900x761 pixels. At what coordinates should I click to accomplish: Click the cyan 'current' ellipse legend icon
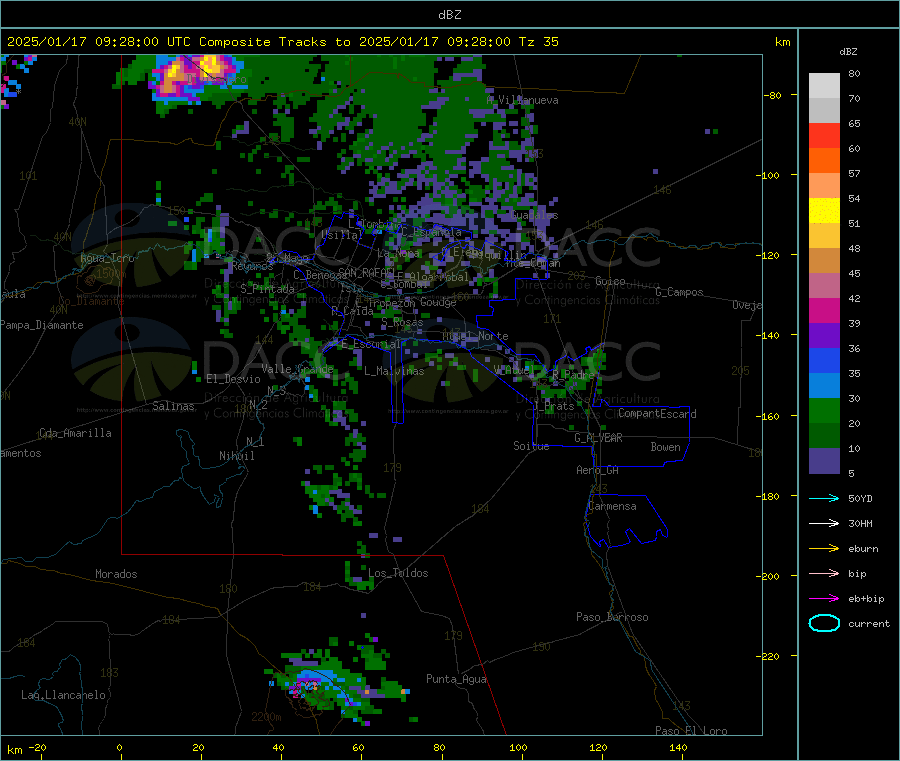point(824,623)
